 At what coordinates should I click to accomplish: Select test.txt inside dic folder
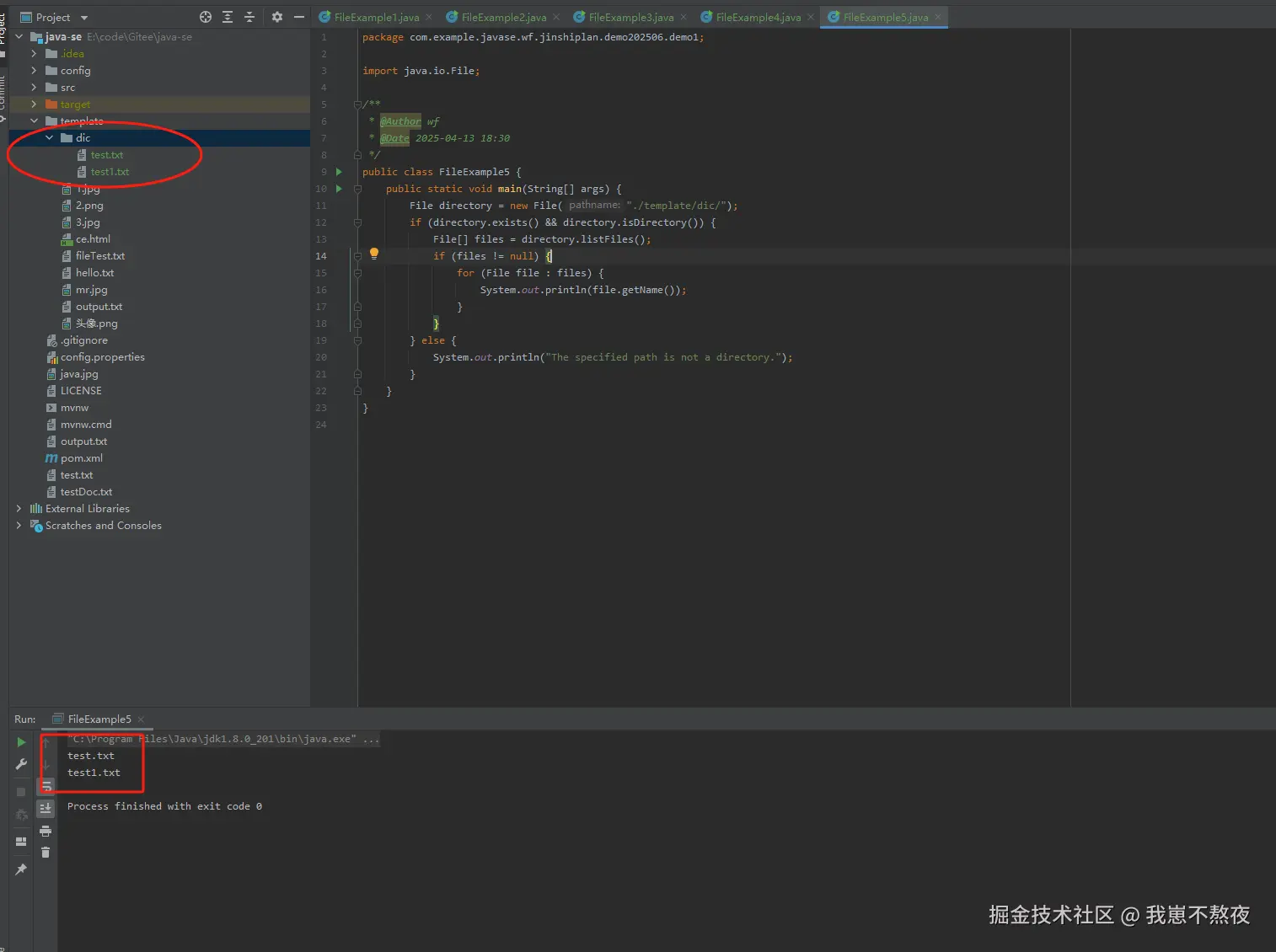point(106,155)
